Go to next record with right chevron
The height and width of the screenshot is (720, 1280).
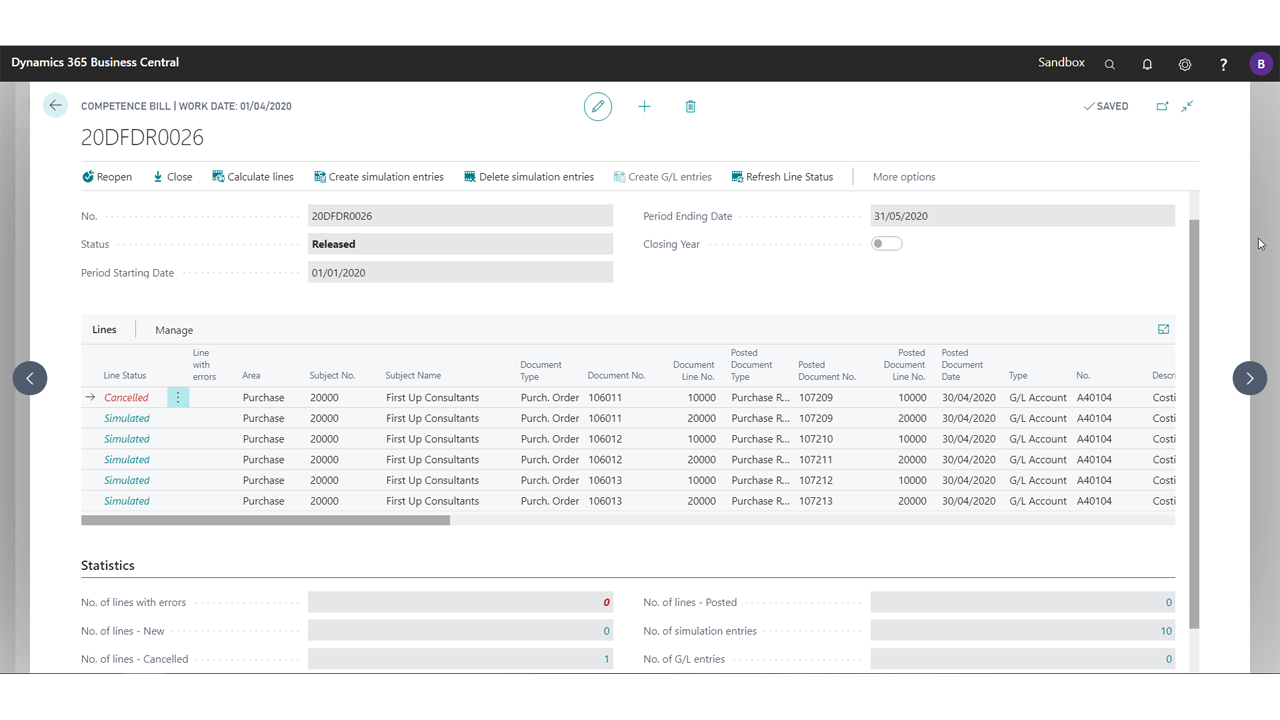[x=1249, y=378]
